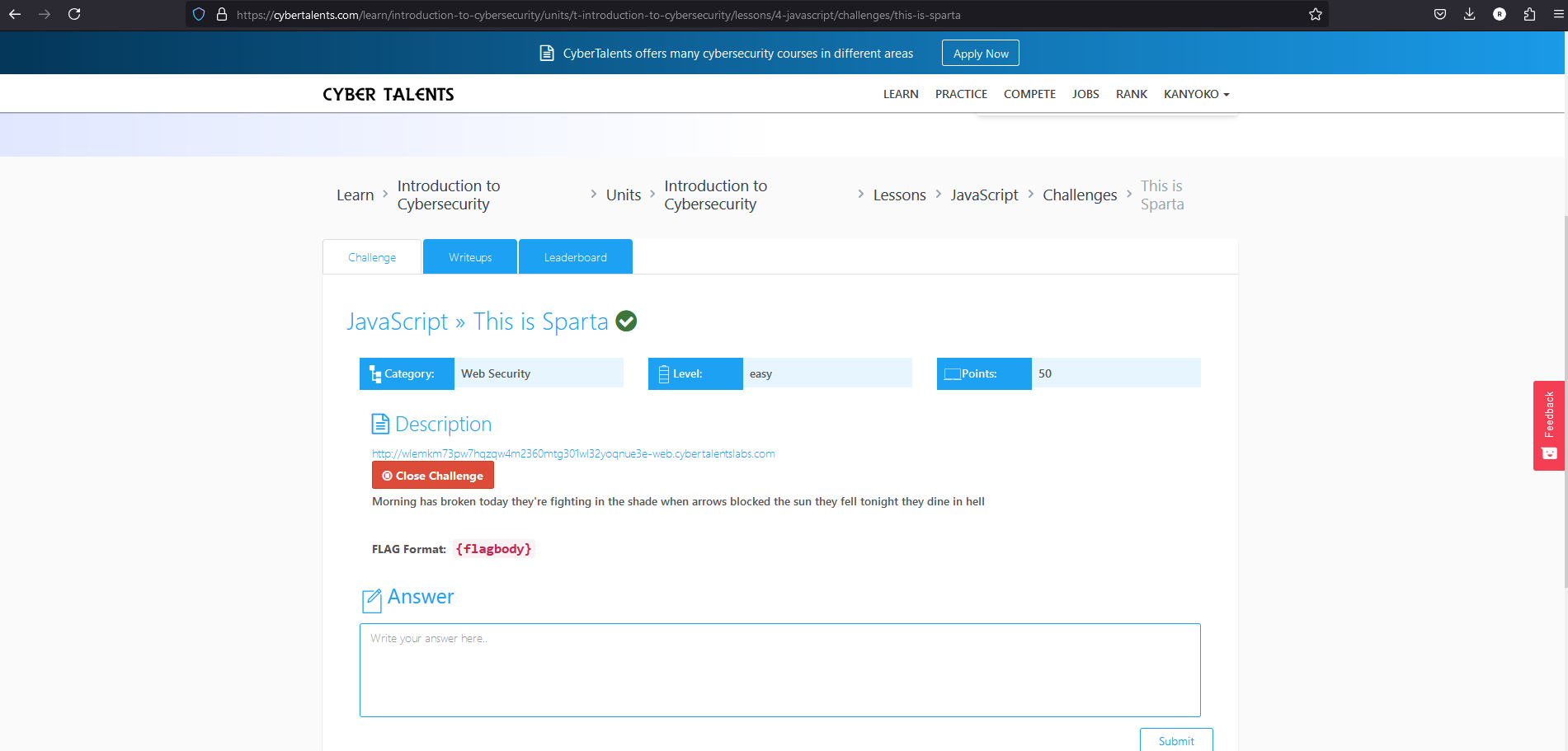
Task: Reload the current page
Action: pos(74,14)
